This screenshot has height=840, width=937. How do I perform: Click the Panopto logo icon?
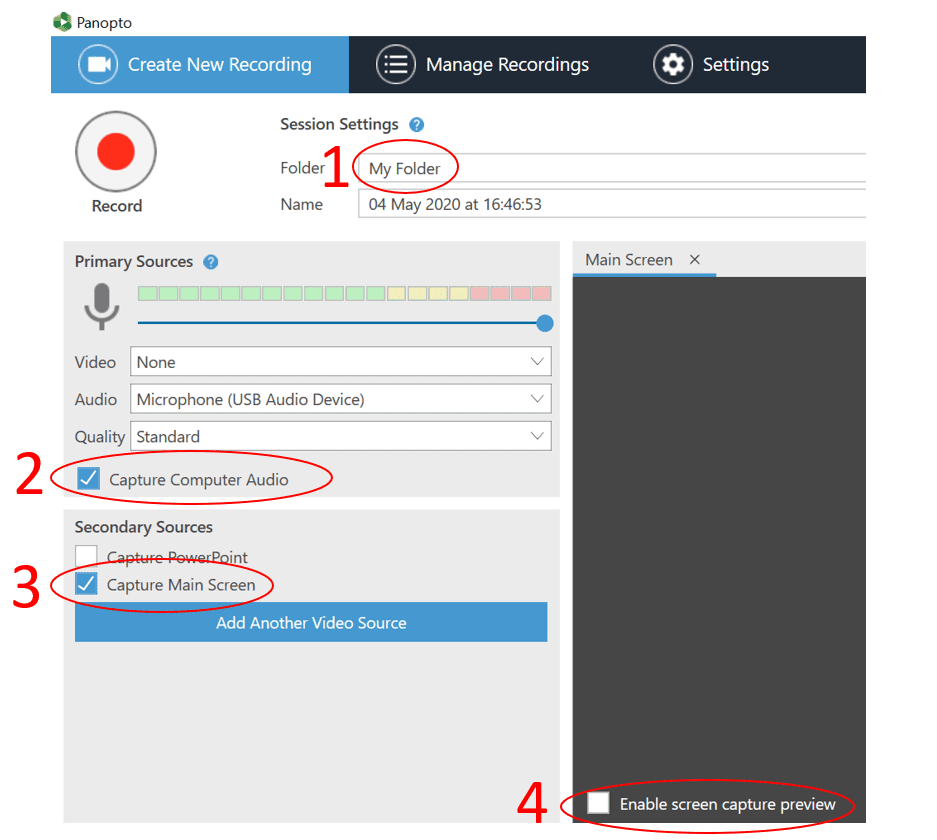[62, 22]
